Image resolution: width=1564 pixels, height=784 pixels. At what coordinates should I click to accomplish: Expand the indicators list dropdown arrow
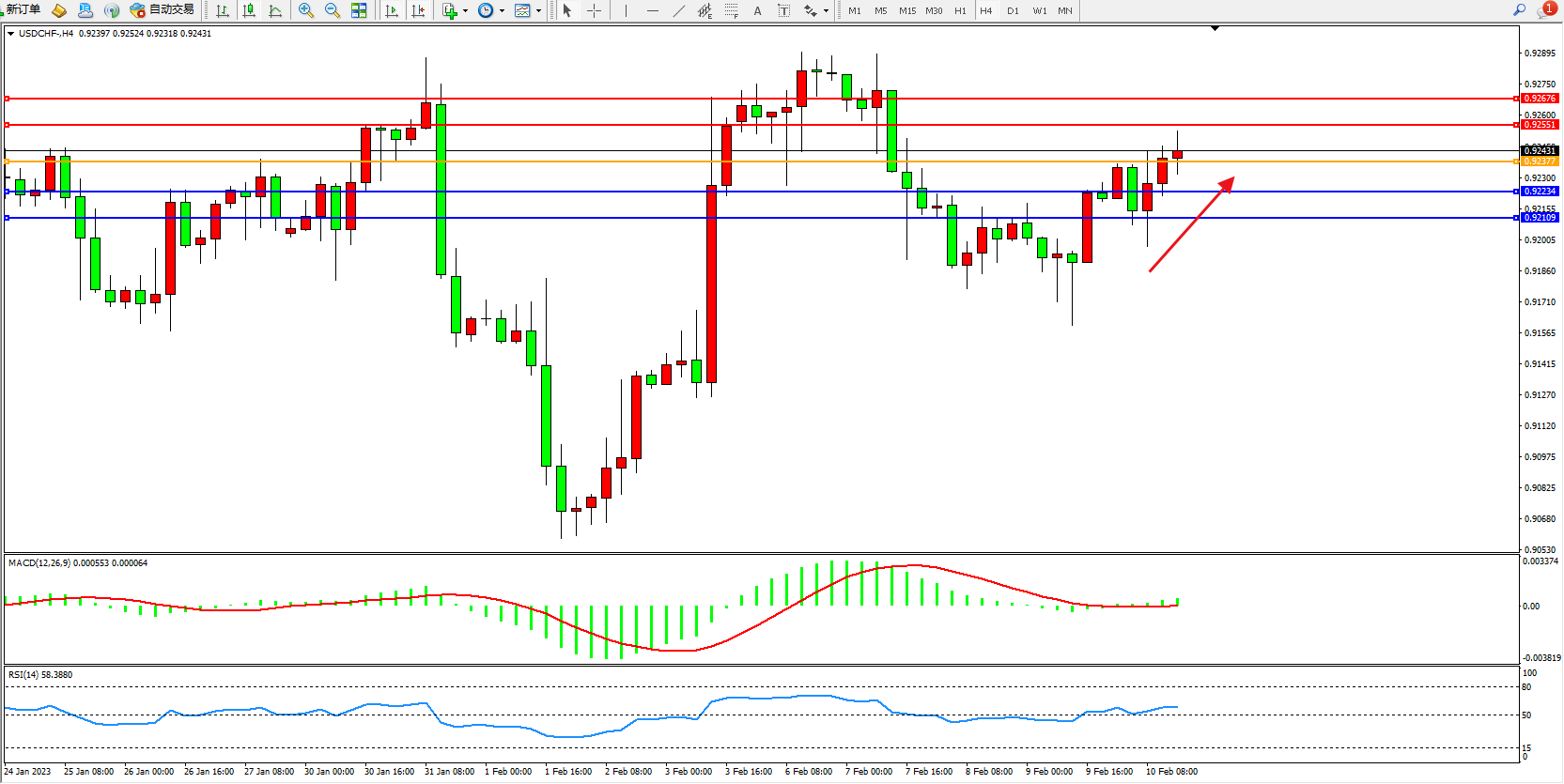tap(465, 11)
